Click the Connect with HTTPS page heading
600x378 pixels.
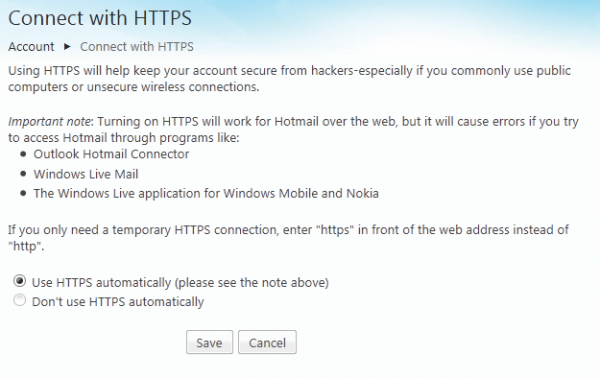coord(100,18)
